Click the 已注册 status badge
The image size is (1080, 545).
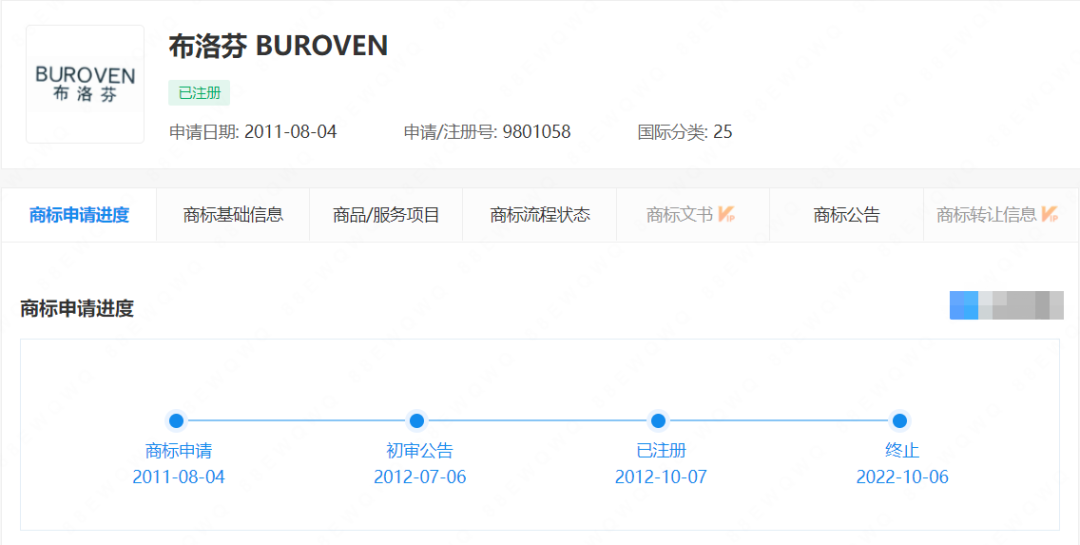(200, 93)
